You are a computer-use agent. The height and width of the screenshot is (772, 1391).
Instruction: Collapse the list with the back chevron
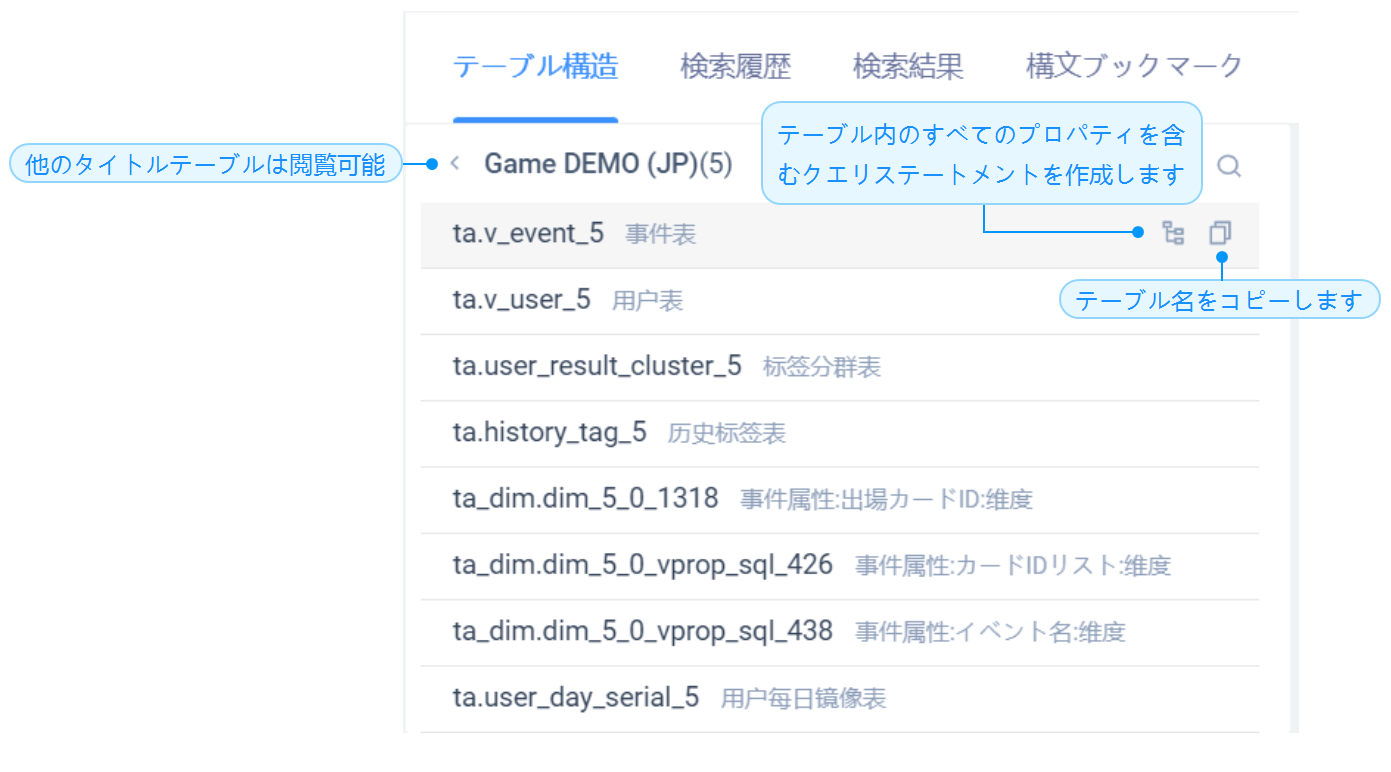(455, 164)
